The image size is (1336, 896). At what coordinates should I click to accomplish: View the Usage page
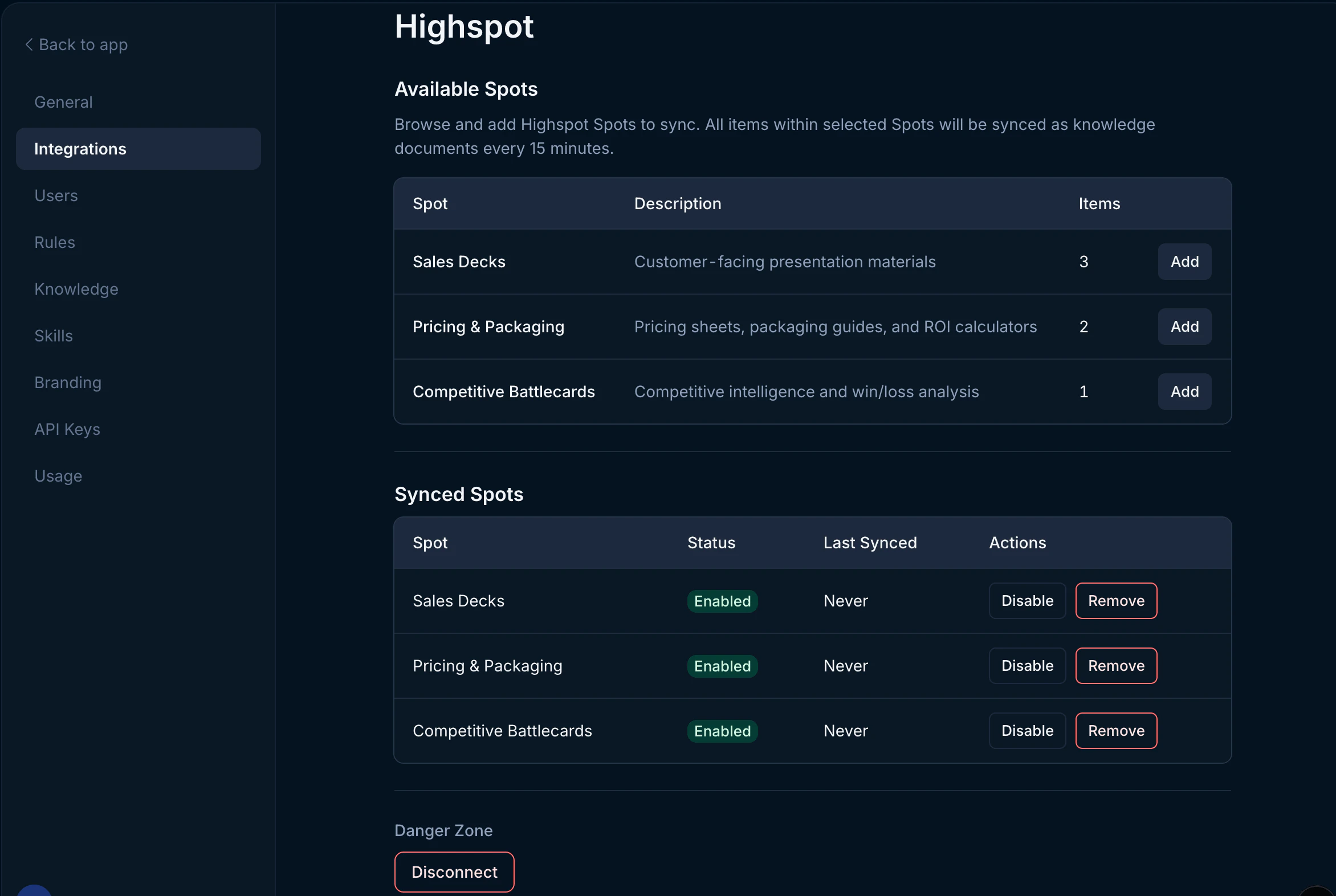[58, 476]
